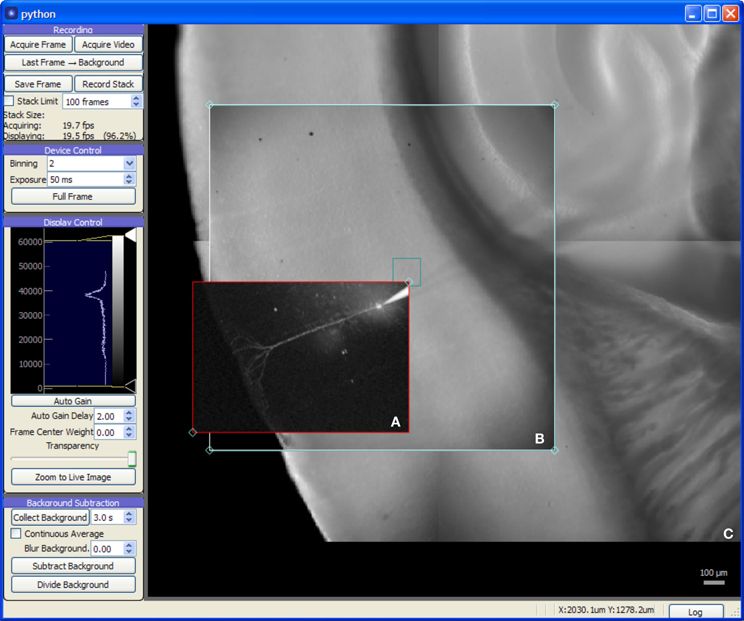Screen dimensions: 744x621
Task: Set Last Frame as Background
Action: pos(73,63)
